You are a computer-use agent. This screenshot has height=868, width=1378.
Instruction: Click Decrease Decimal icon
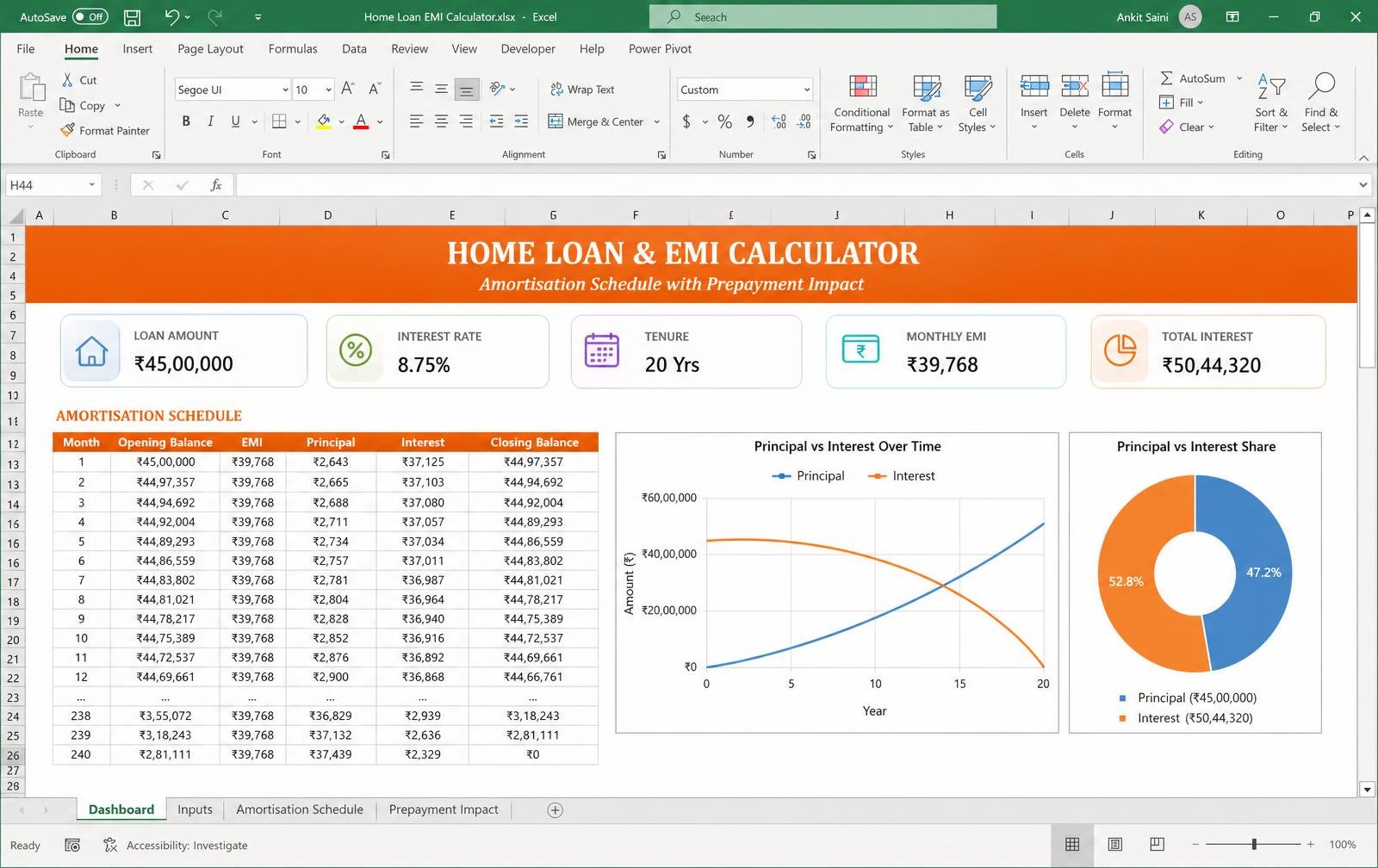804,121
